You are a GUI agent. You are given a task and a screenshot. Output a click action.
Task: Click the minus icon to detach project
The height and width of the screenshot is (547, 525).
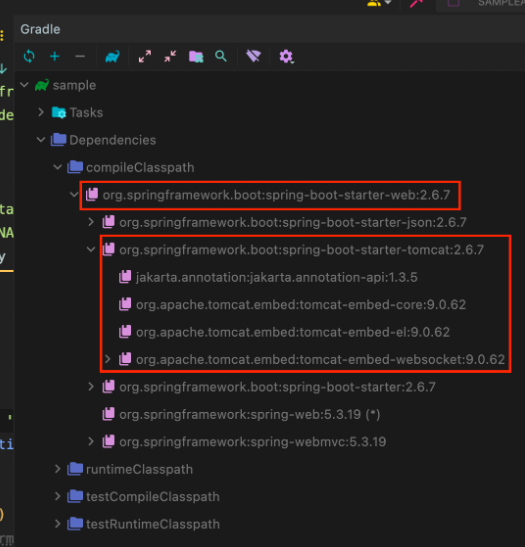[80, 56]
